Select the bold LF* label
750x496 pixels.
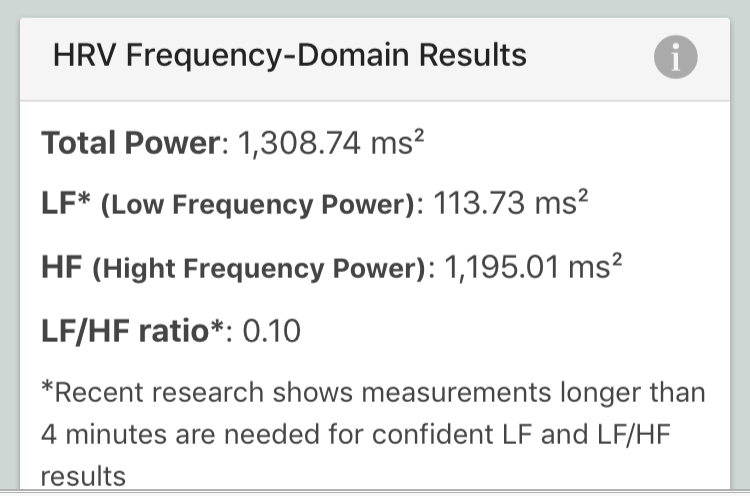(x=67, y=206)
